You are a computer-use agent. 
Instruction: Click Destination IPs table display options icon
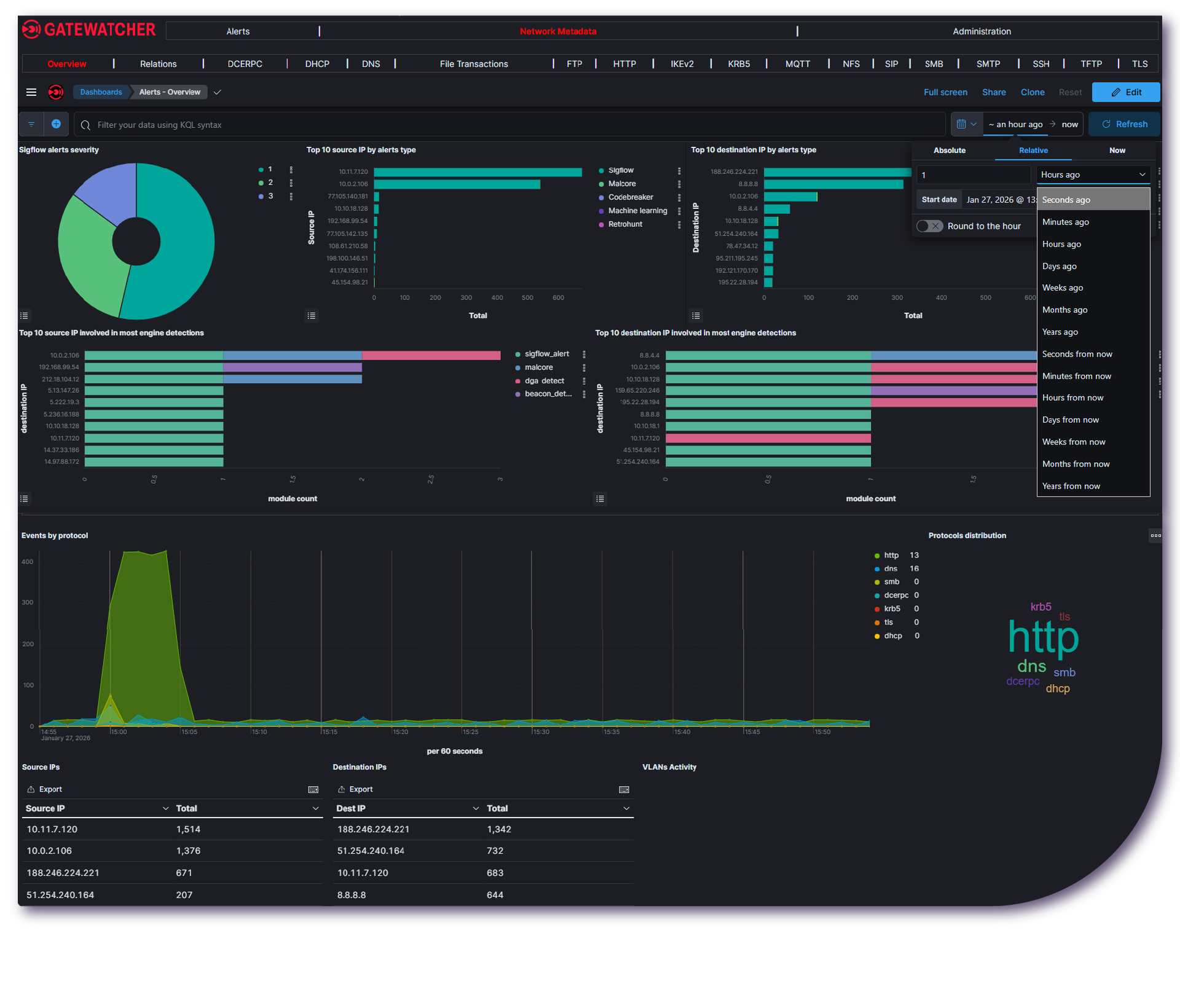(624, 790)
